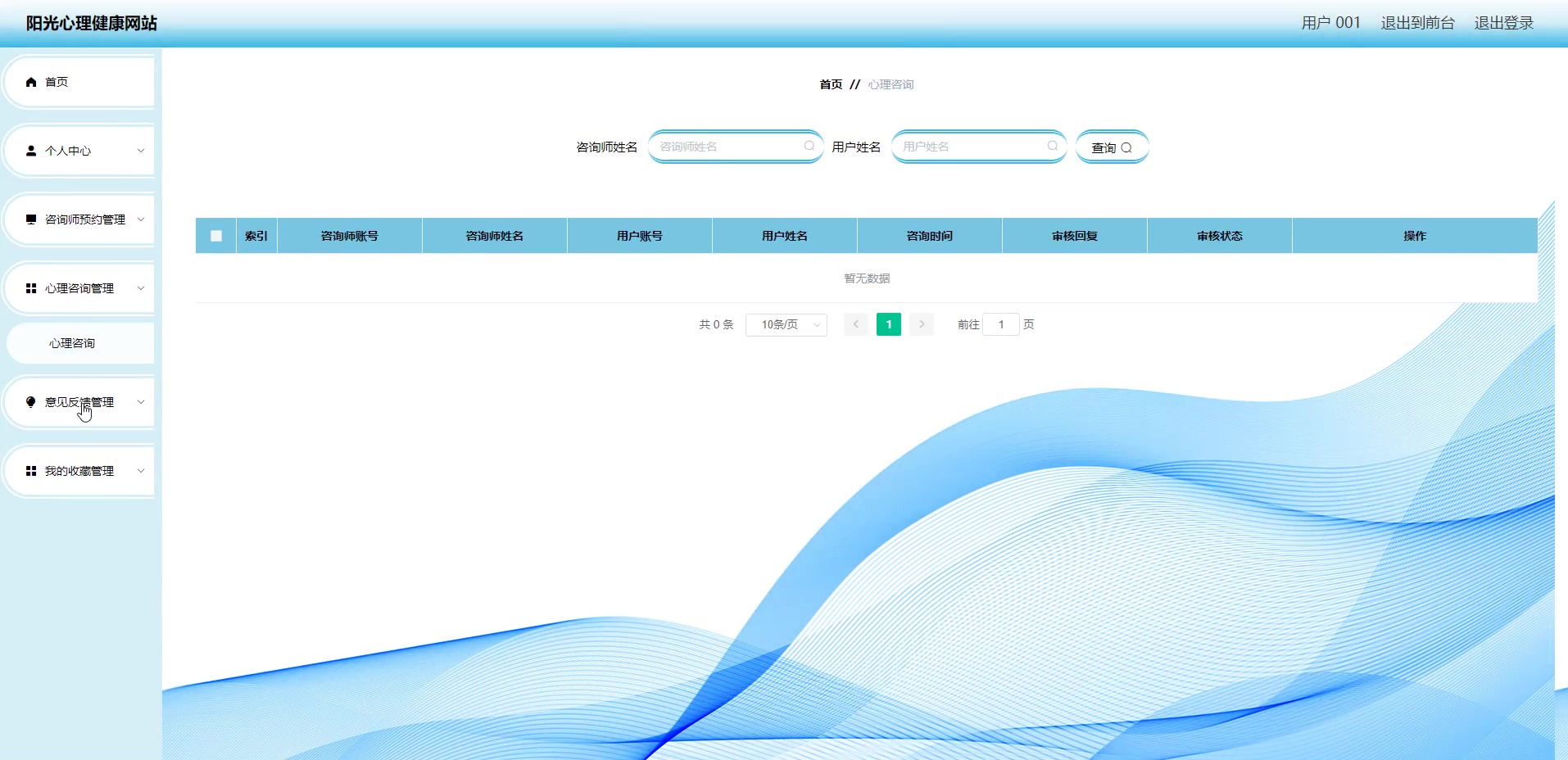Go to the next page arrow

click(x=922, y=324)
